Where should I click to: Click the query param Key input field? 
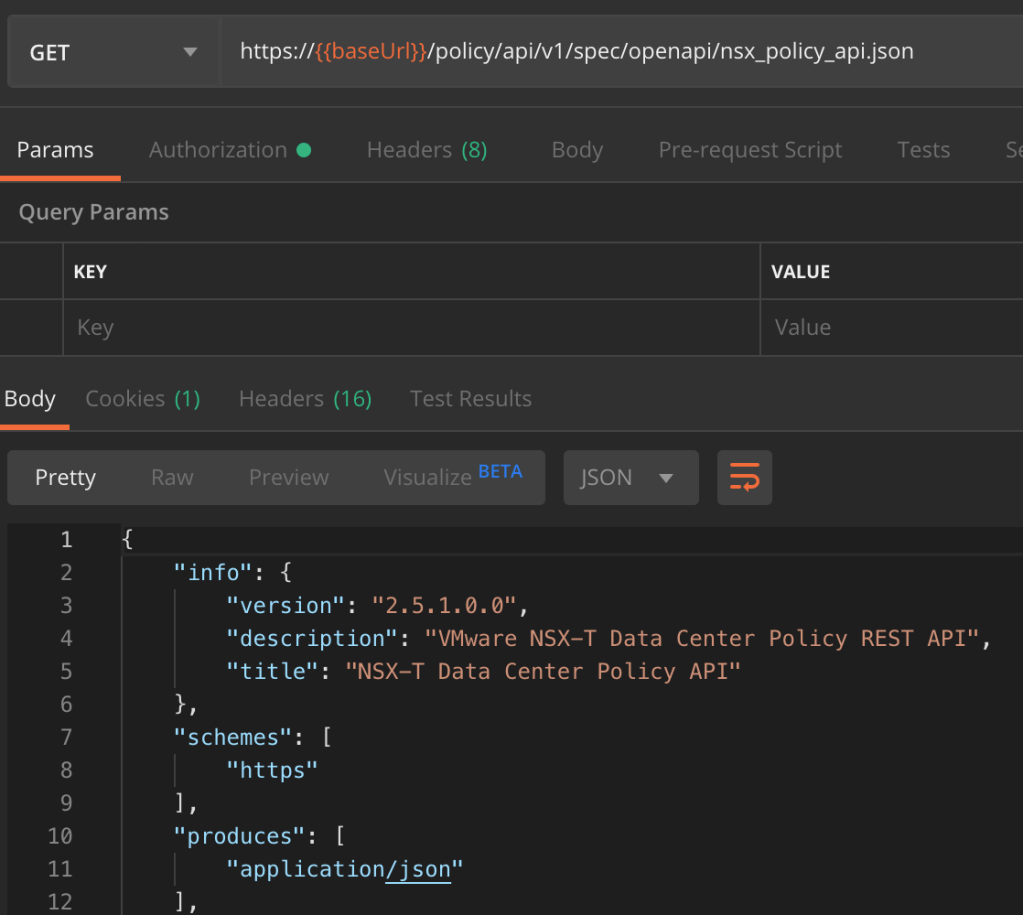click(410, 328)
